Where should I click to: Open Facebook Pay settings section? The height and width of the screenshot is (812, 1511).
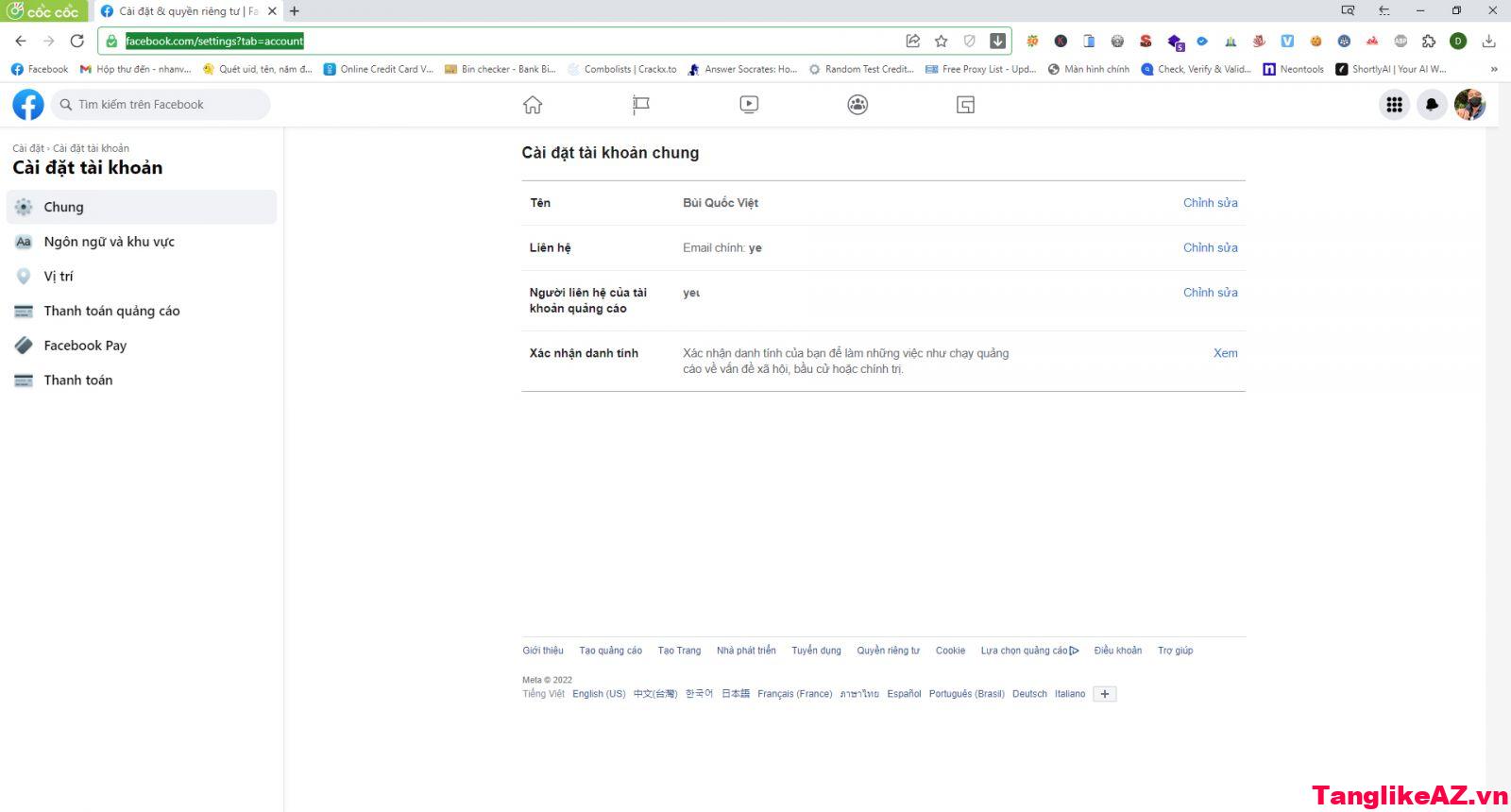pyautogui.click(x=85, y=346)
